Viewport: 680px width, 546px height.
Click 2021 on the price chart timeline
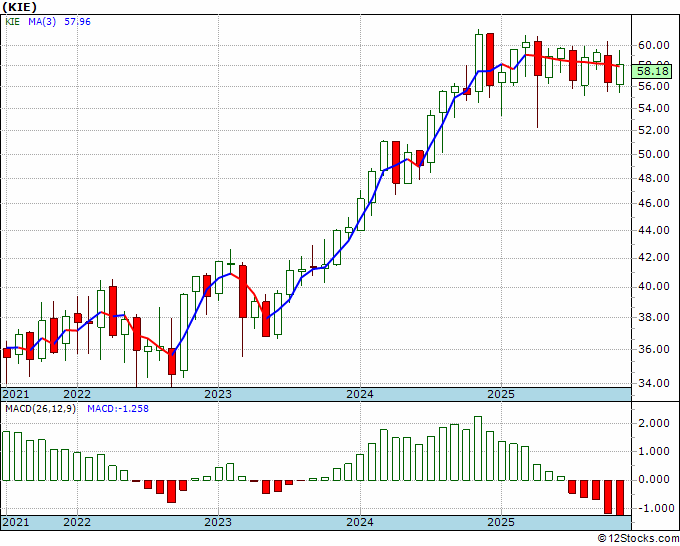16,394
